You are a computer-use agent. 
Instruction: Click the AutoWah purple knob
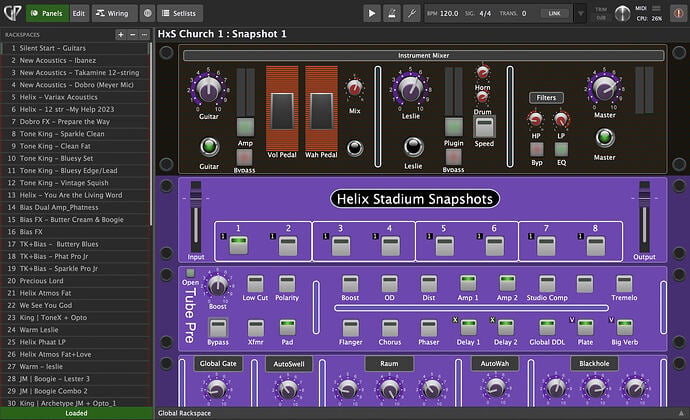point(495,388)
